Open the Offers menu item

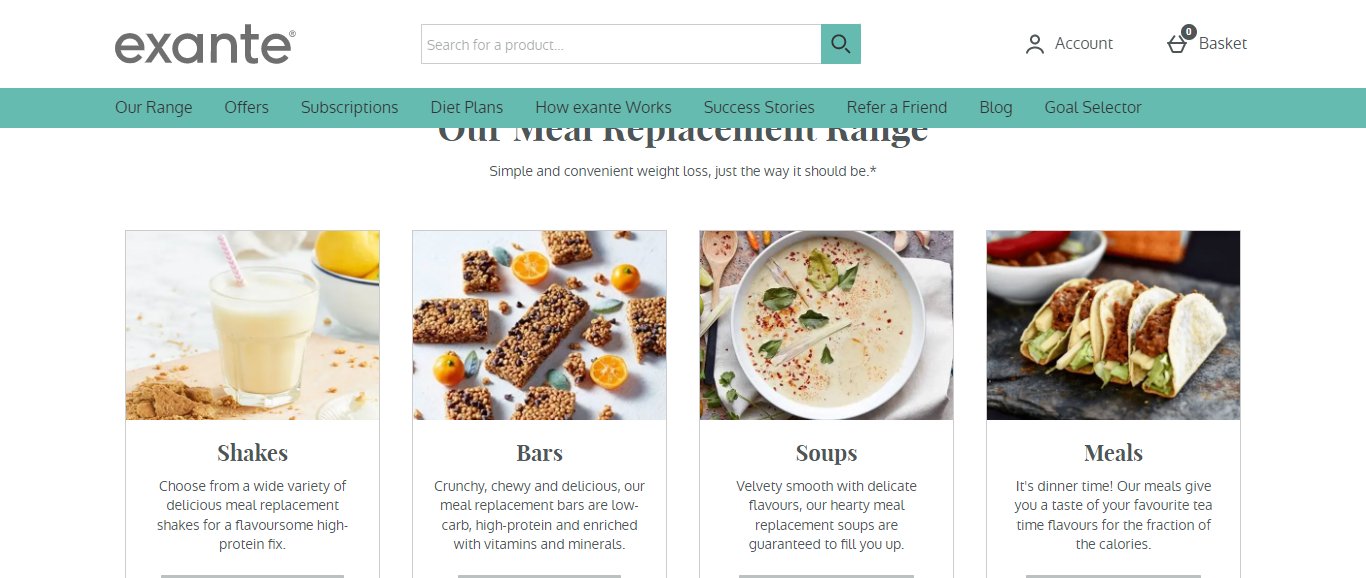[246, 107]
